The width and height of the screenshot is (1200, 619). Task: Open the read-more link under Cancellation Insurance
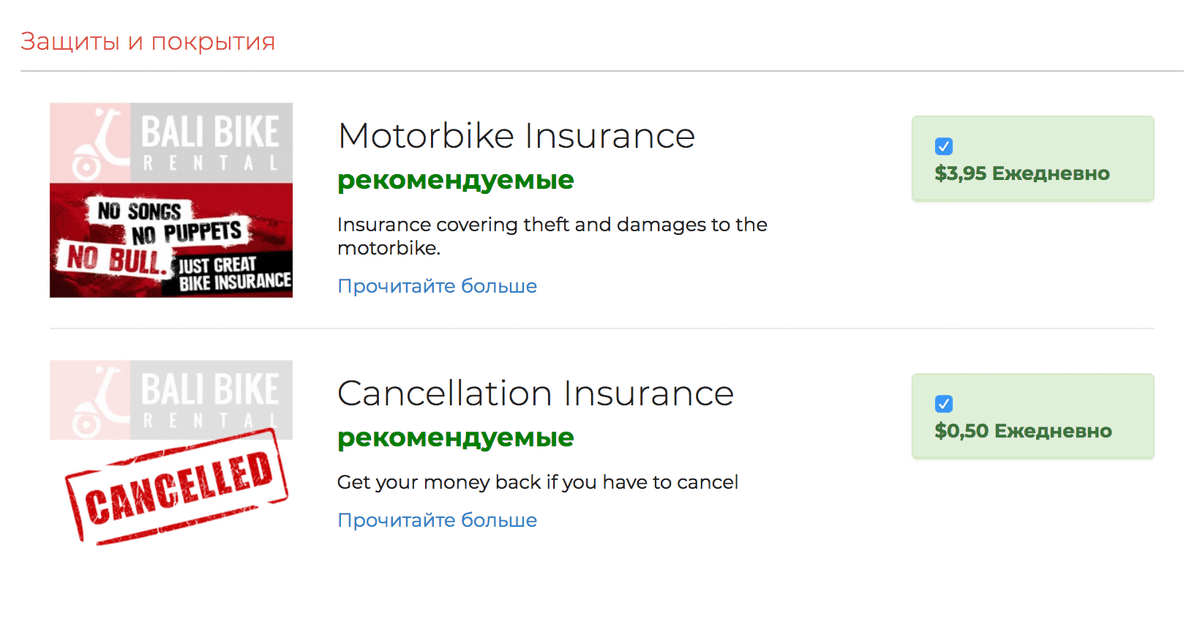click(437, 520)
